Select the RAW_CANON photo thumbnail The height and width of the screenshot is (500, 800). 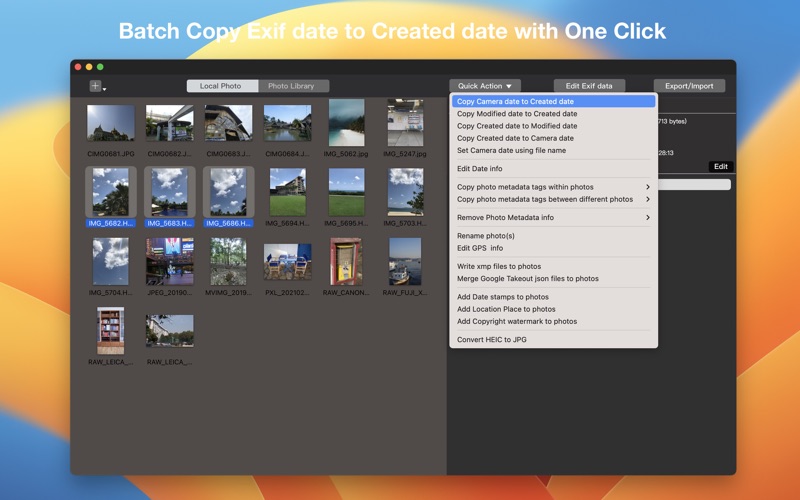pos(346,262)
